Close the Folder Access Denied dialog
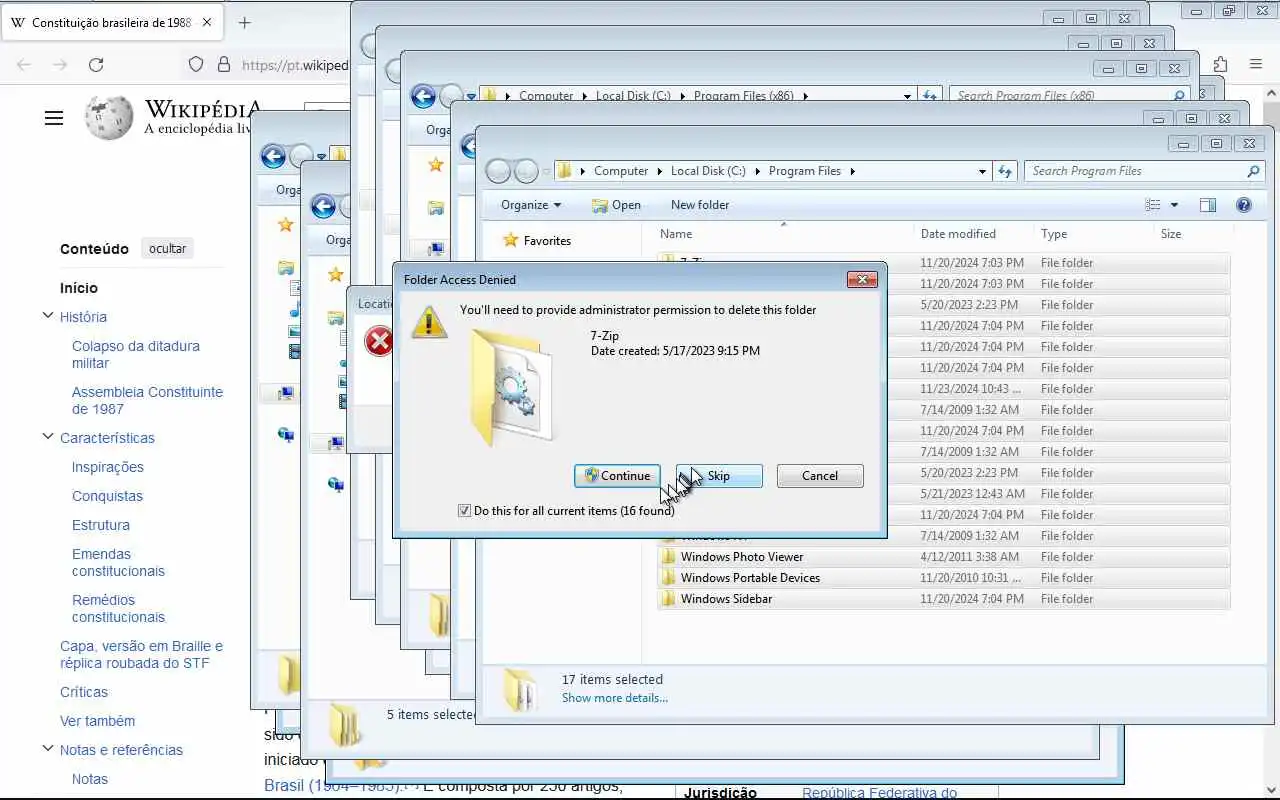The height and width of the screenshot is (800, 1280). point(862,280)
